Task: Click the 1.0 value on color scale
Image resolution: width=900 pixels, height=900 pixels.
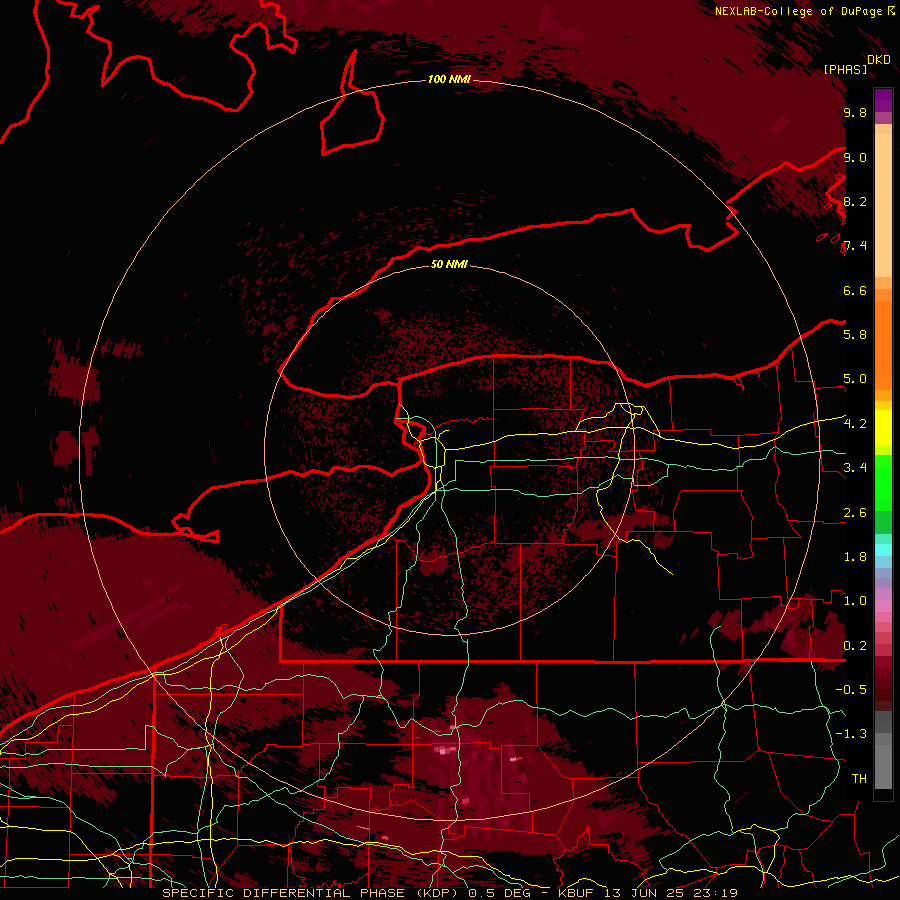Action: [x=855, y=601]
